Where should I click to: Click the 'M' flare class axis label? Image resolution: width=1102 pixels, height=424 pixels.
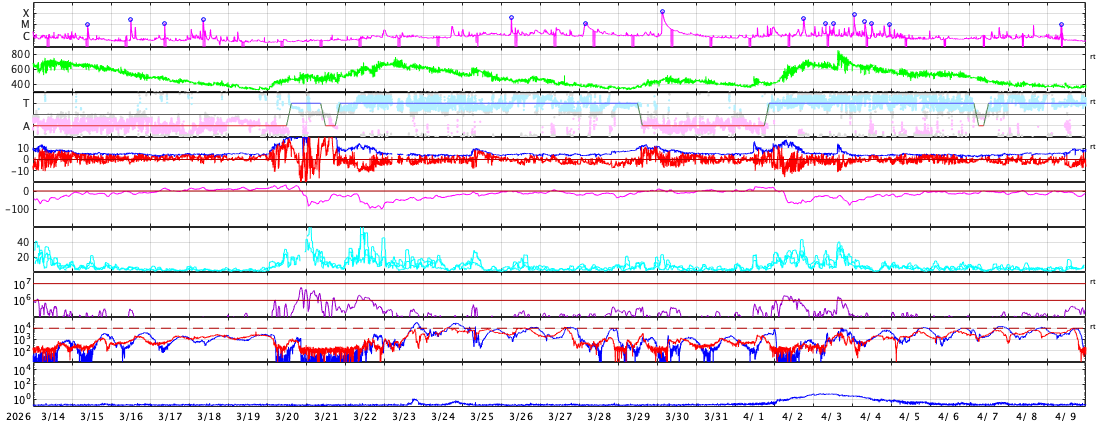tap(26, 24)
